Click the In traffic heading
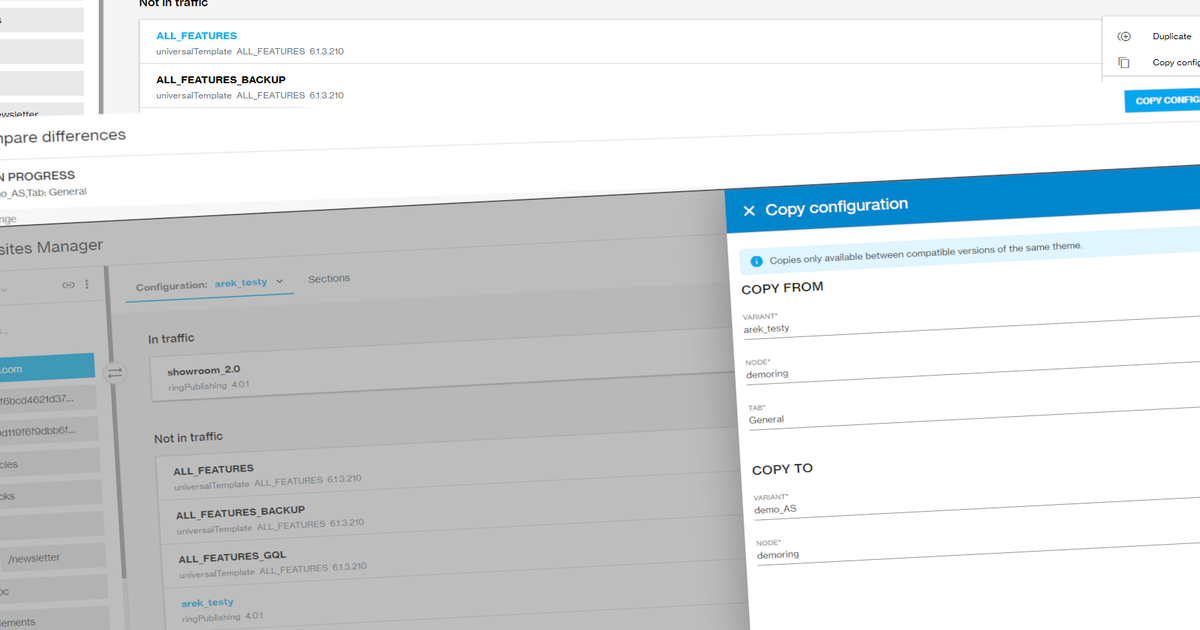Screen dimensions: 1200x630 click(171, 339)
